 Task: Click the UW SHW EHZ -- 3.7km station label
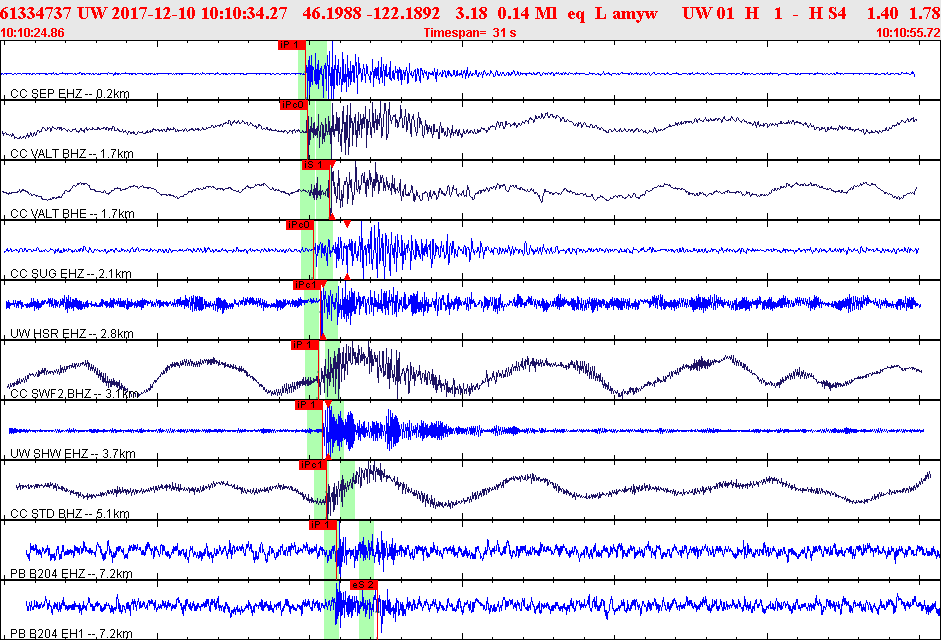click(73, 454)
